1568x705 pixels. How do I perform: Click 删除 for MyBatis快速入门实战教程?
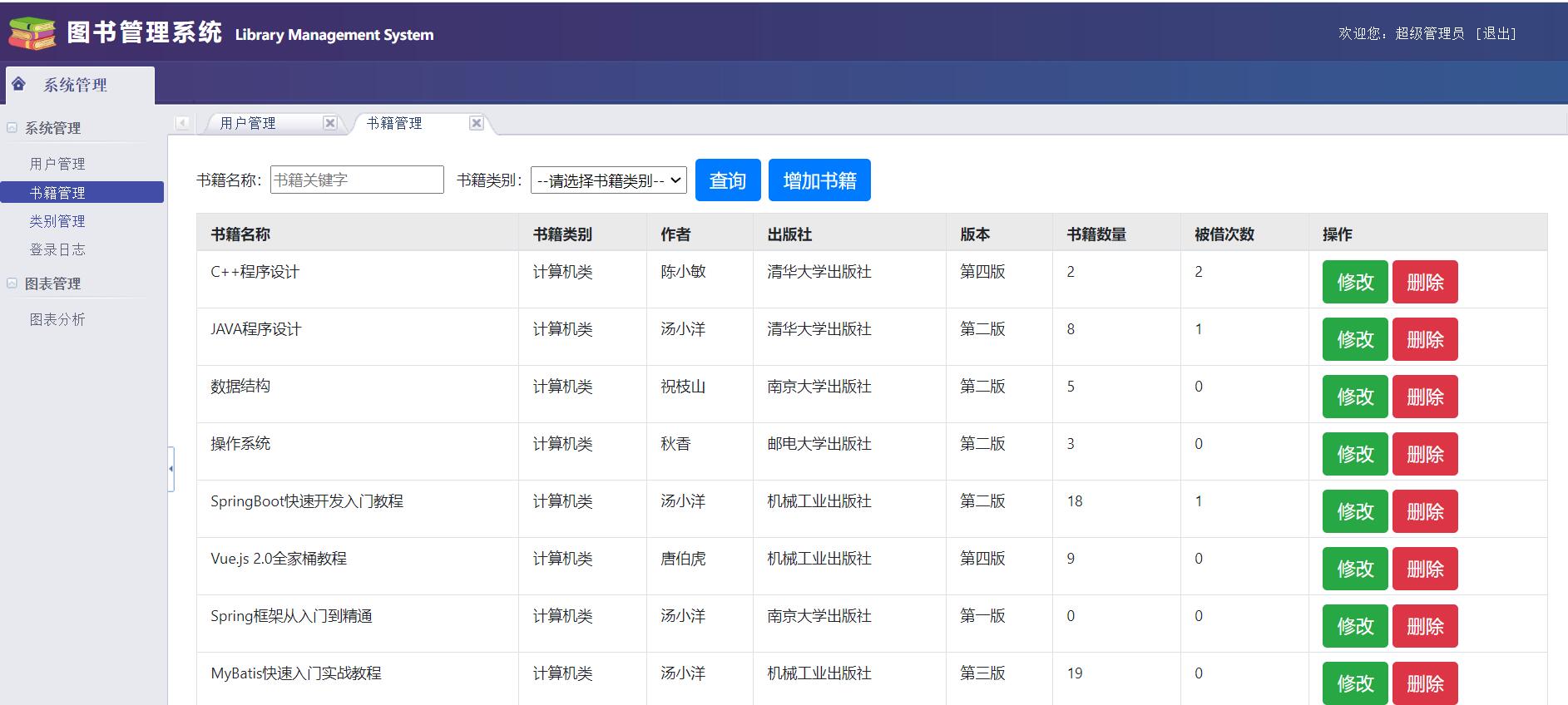[x=1425, y=683]
